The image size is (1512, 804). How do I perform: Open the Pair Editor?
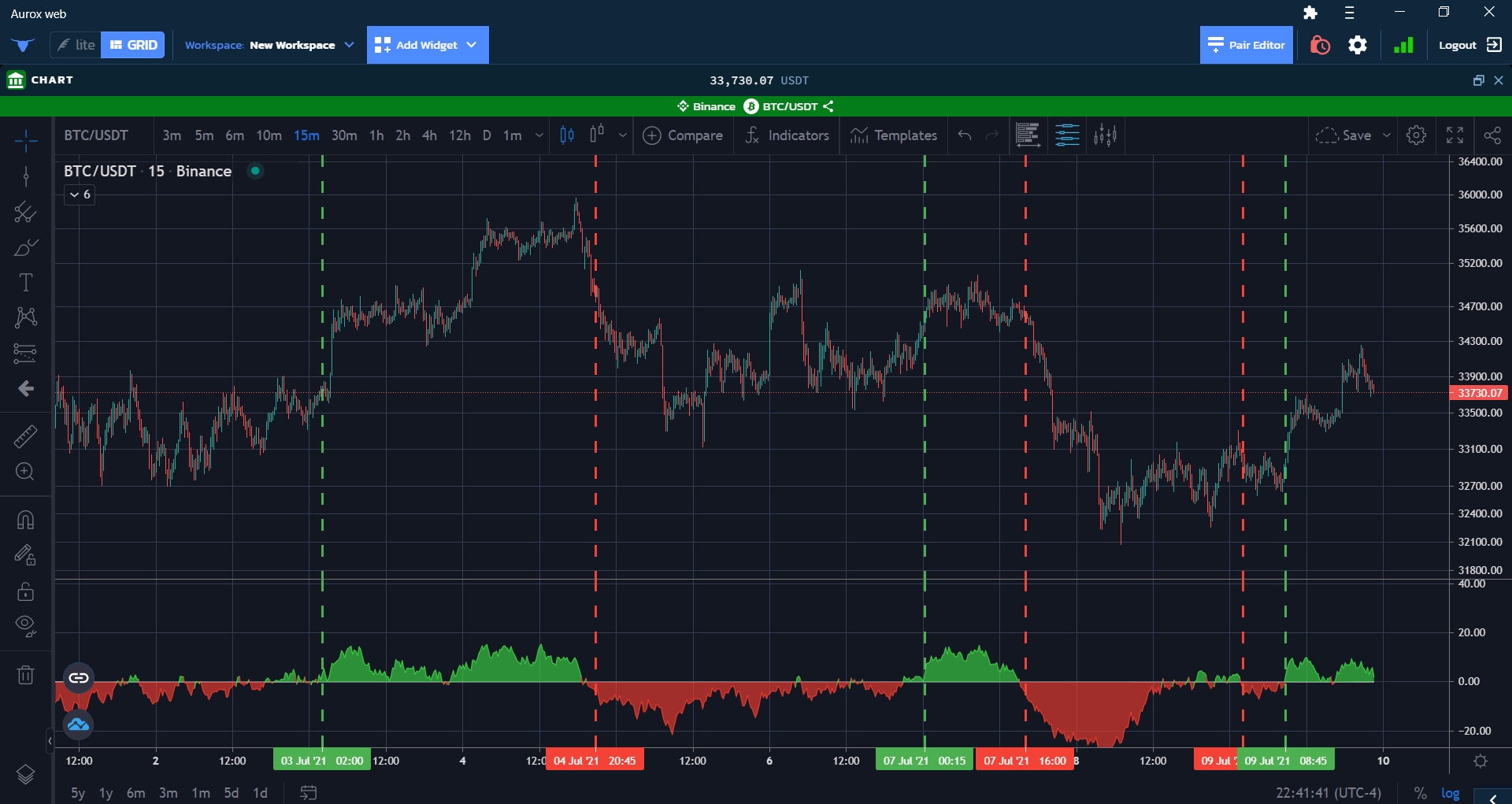point(1246,45)
